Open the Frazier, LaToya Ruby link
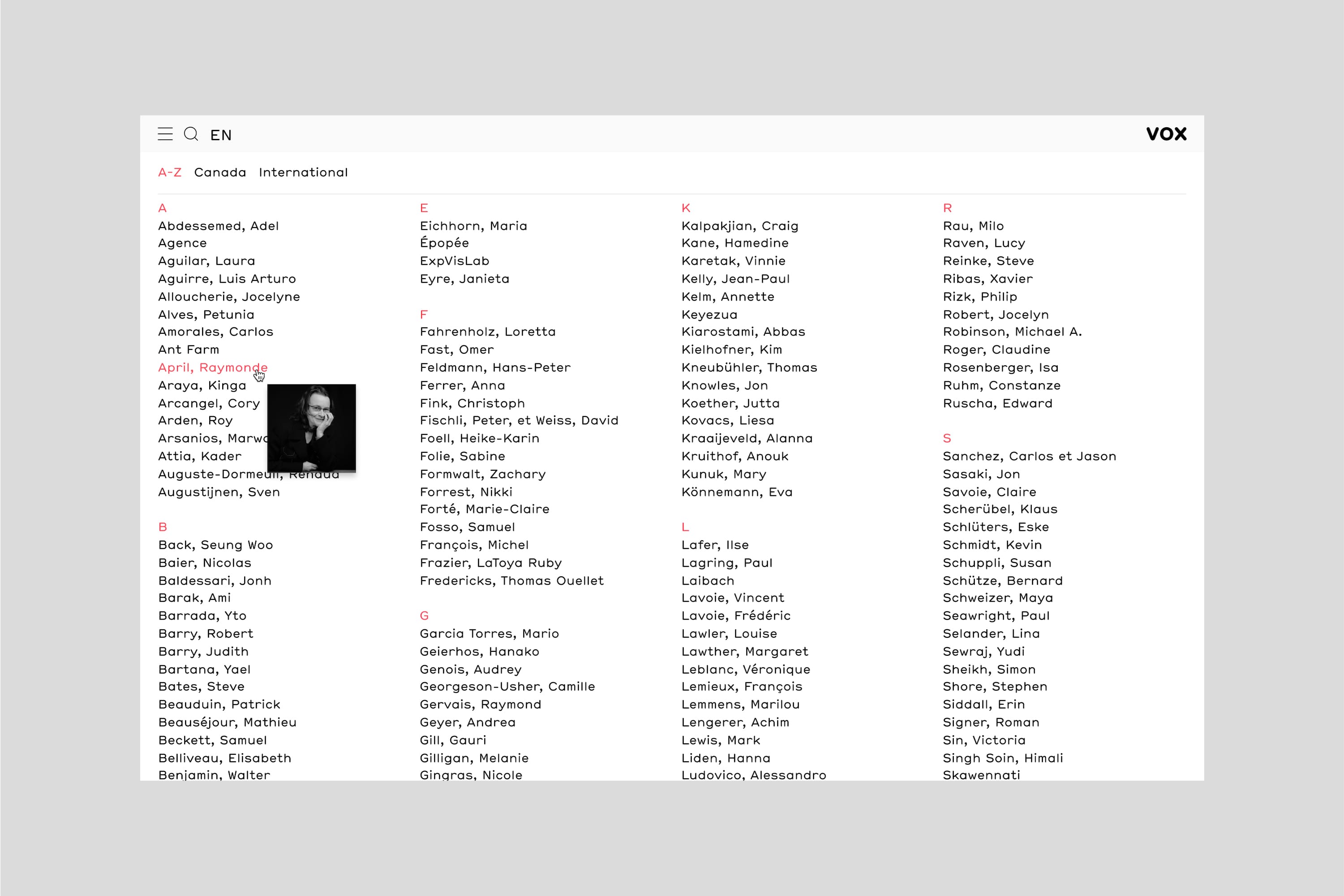The height and width of the screenshot is (896, 1344). click(x=490, y=563)
